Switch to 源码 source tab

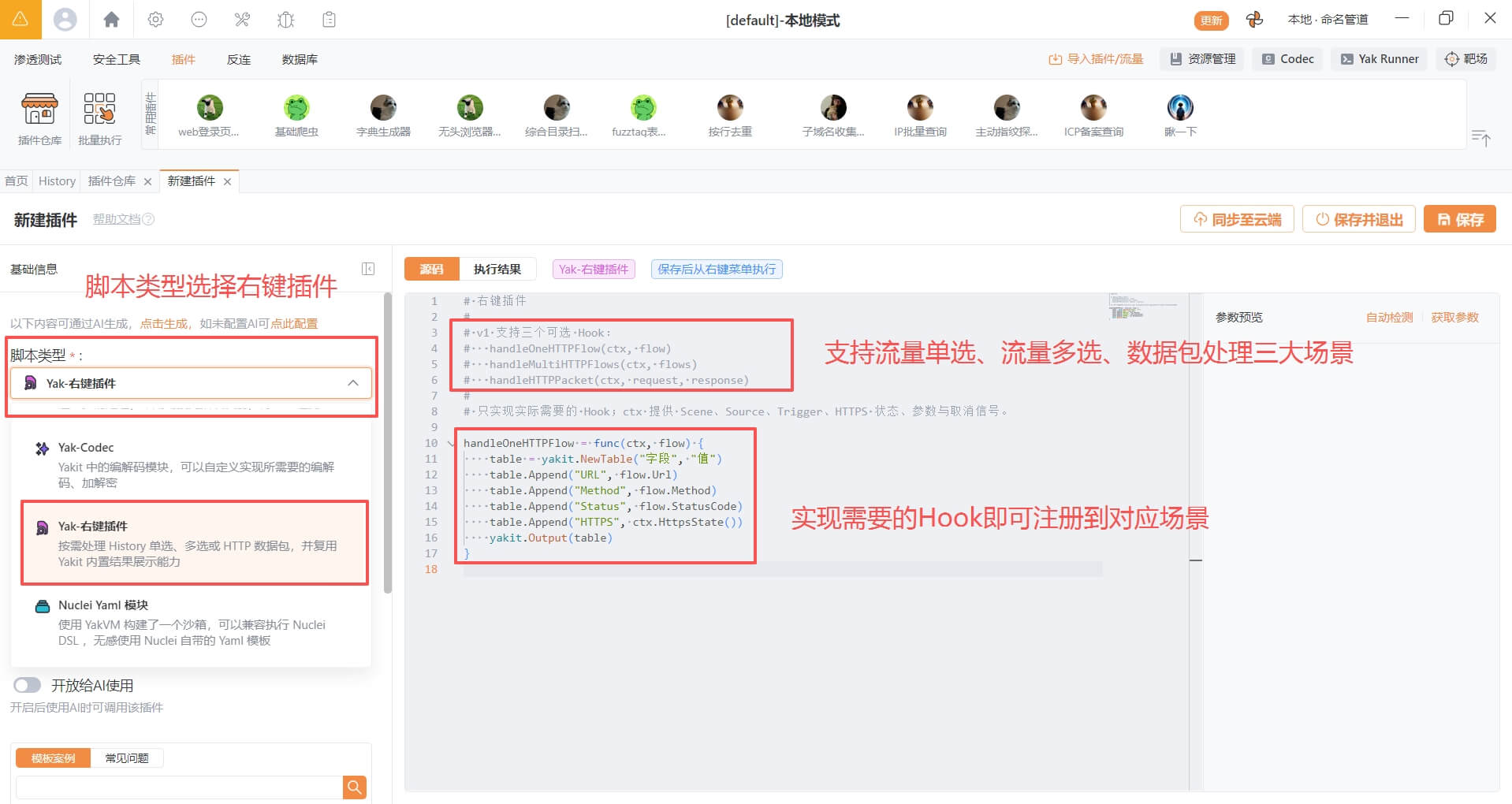432,269
